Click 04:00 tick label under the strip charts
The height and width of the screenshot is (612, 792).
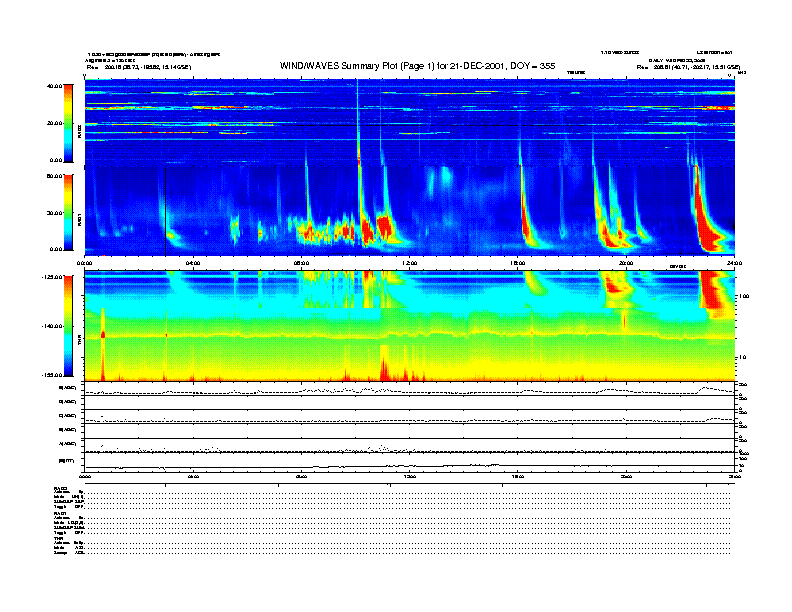coord(193,476)
